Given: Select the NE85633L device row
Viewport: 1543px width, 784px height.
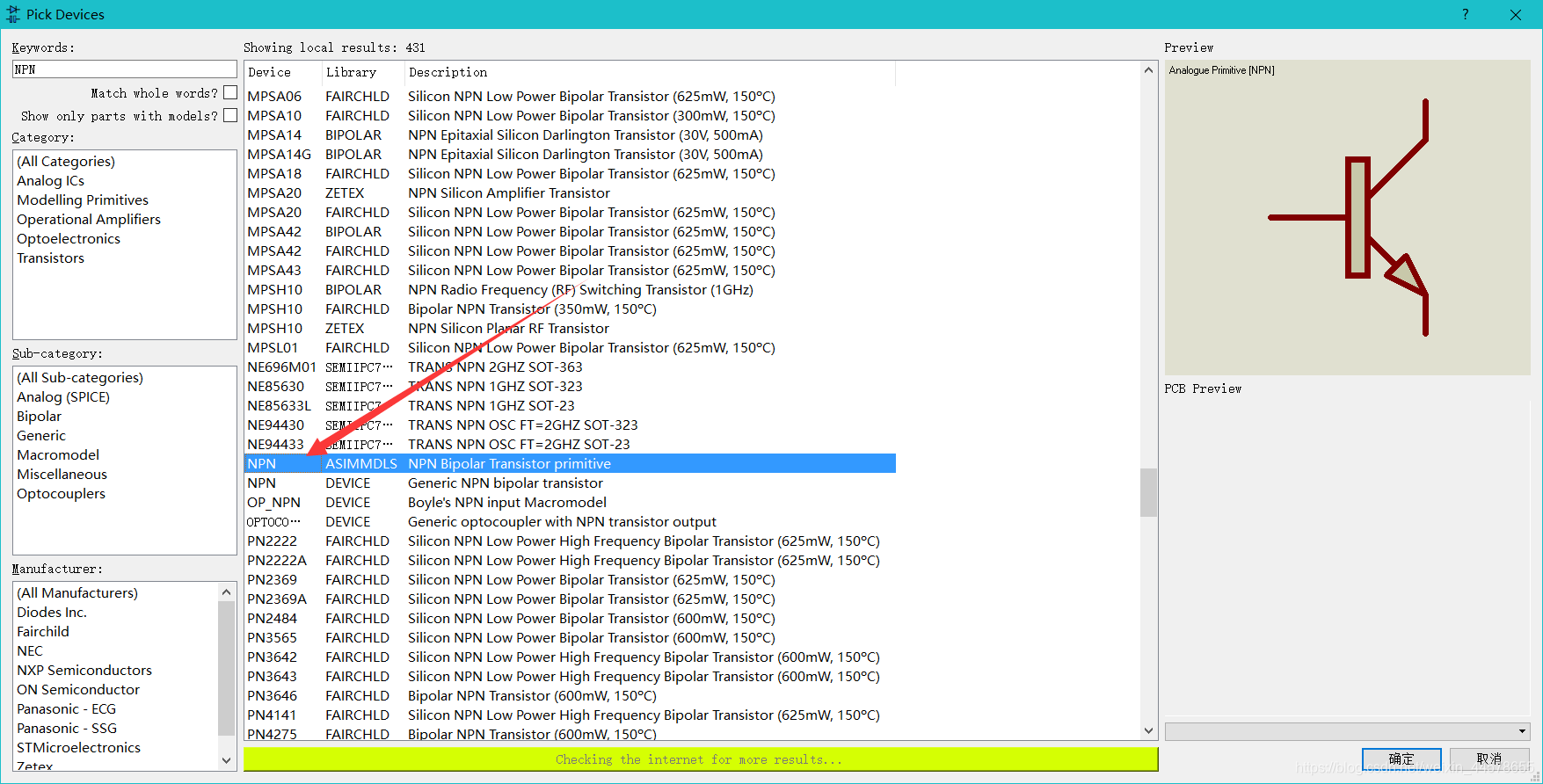Looking at the screenshot, I should click(570, 405).
